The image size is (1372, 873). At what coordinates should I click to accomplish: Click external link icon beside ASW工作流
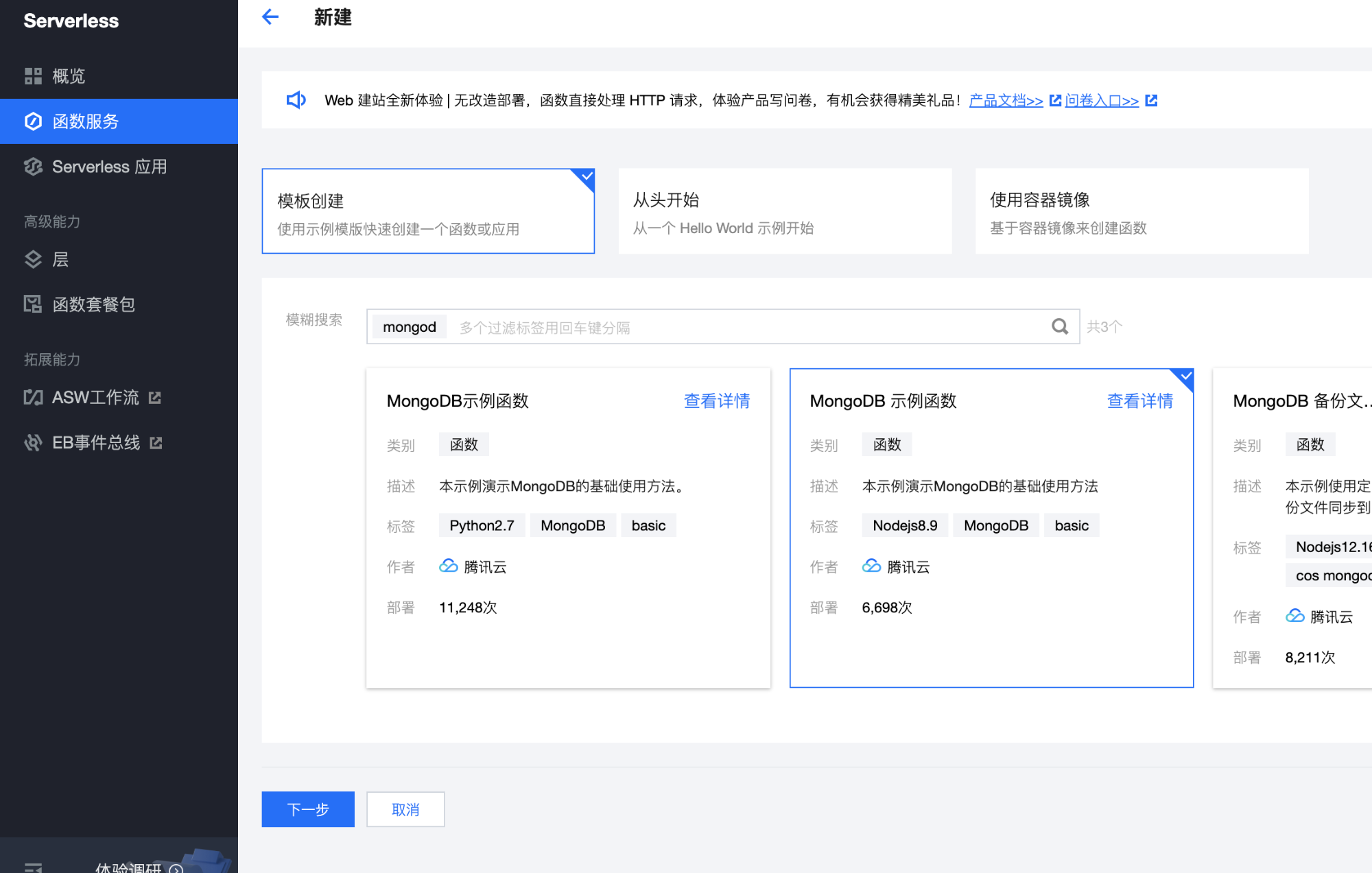point(155,398)
